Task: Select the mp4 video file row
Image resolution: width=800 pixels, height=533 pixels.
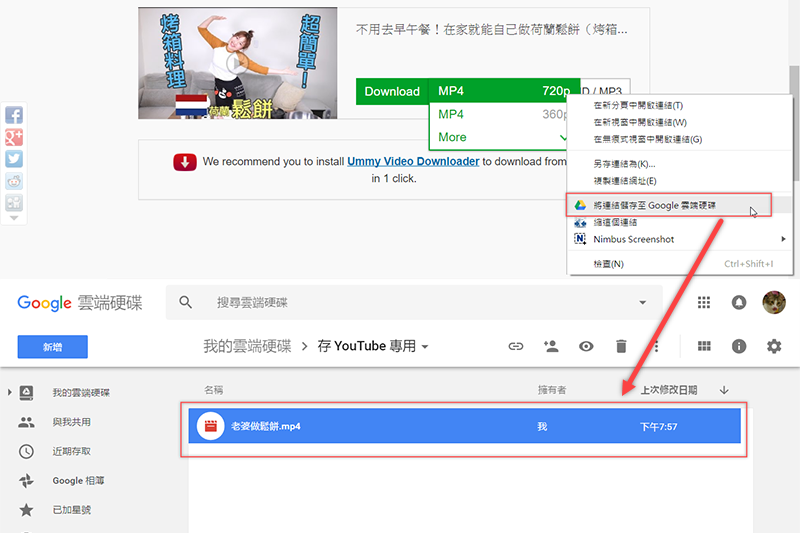Action: [x=464, y=426]
